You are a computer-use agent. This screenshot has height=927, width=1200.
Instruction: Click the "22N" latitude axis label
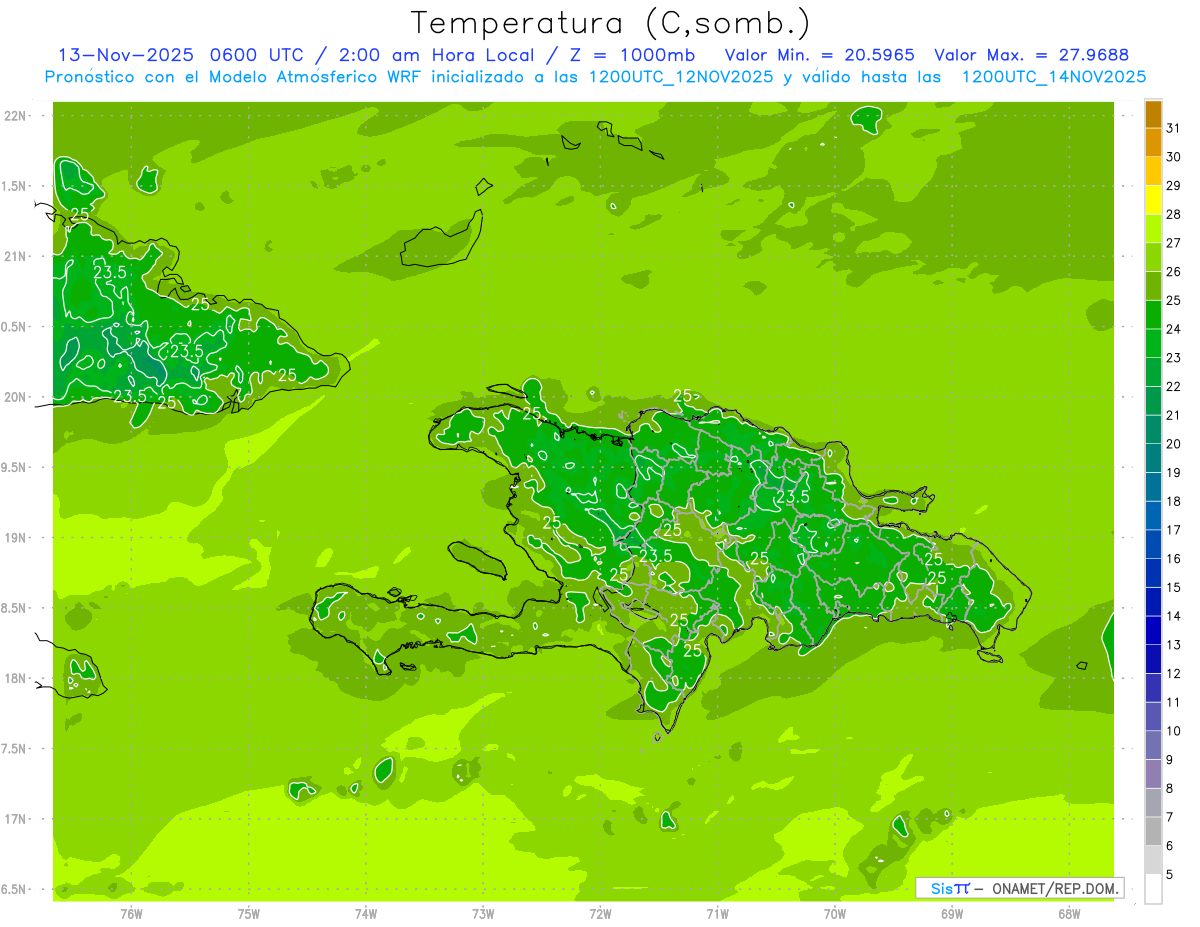pyautogui.click(x=17, y=116)
